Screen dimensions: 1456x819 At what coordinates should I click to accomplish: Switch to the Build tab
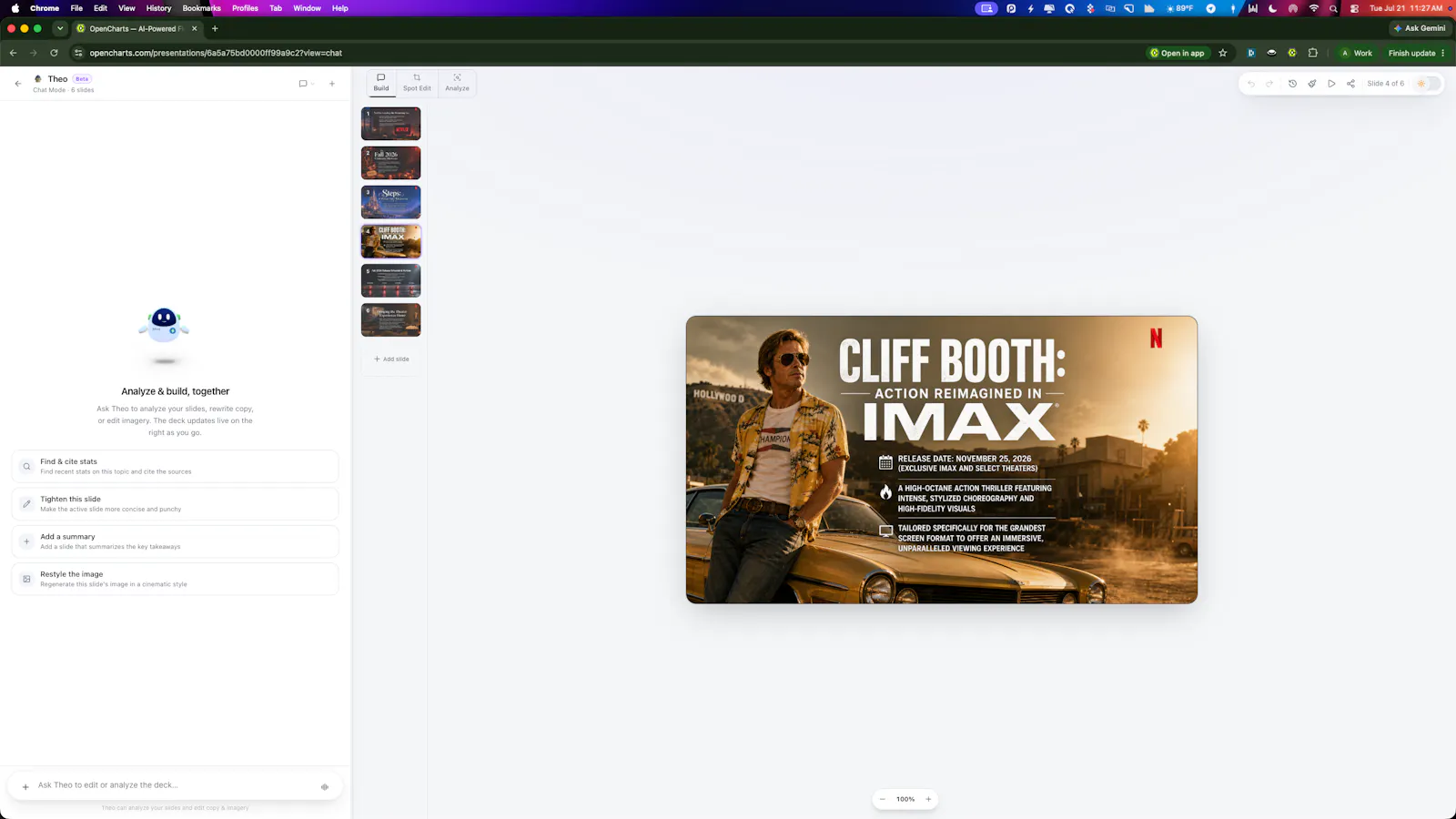[381, 83]
